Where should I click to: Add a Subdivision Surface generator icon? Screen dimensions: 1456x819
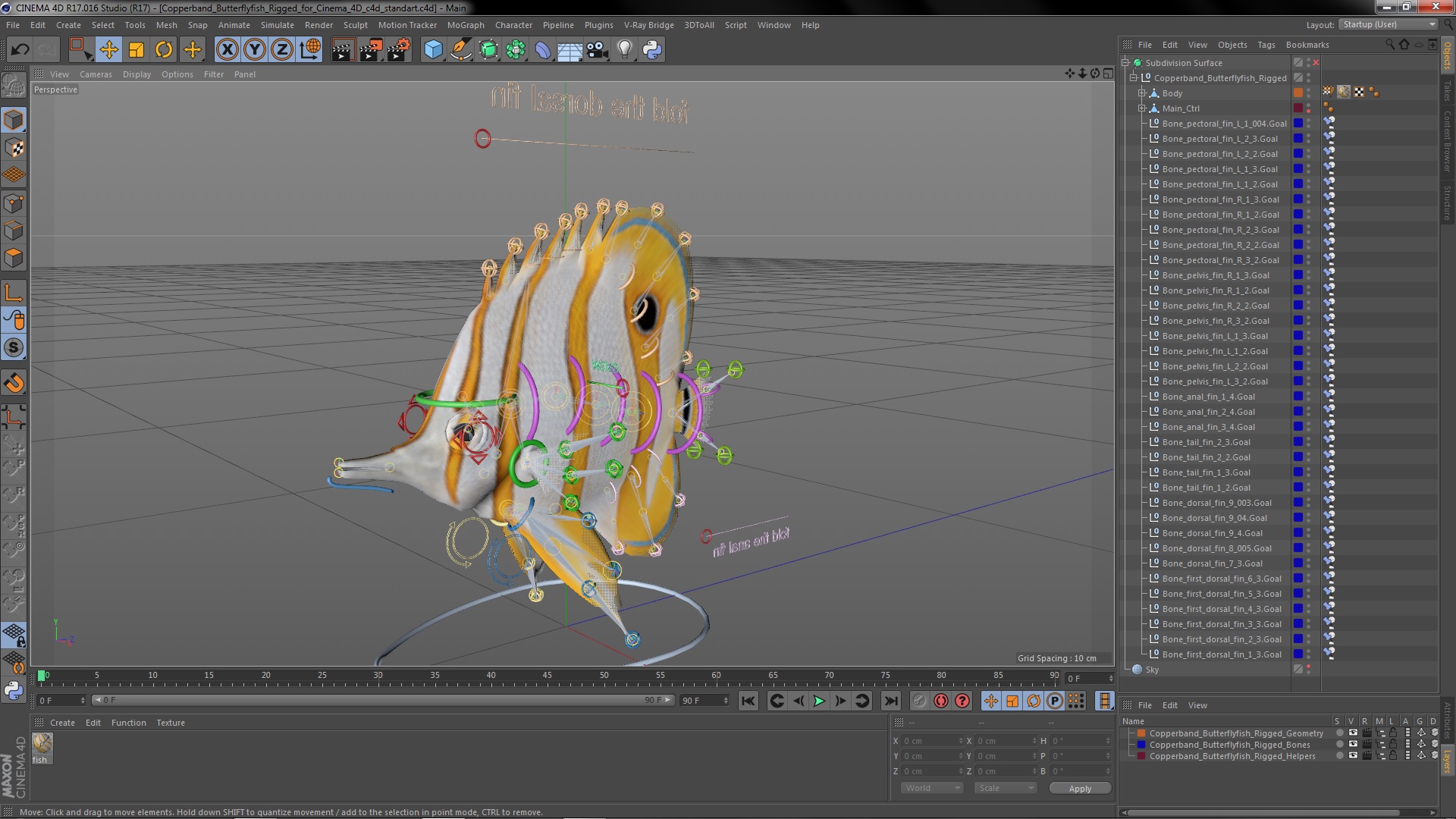(488, 50)
